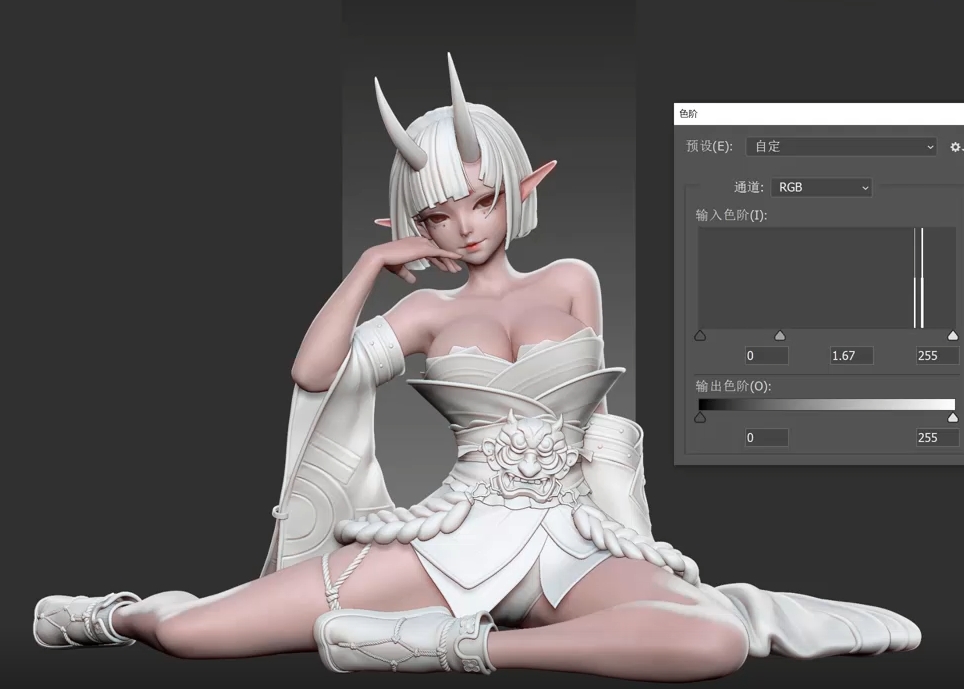This screenshot has width=964, height=689.
Task: Click the 预设(E) label
Action: pyautogui.click(x=709, y=146)
